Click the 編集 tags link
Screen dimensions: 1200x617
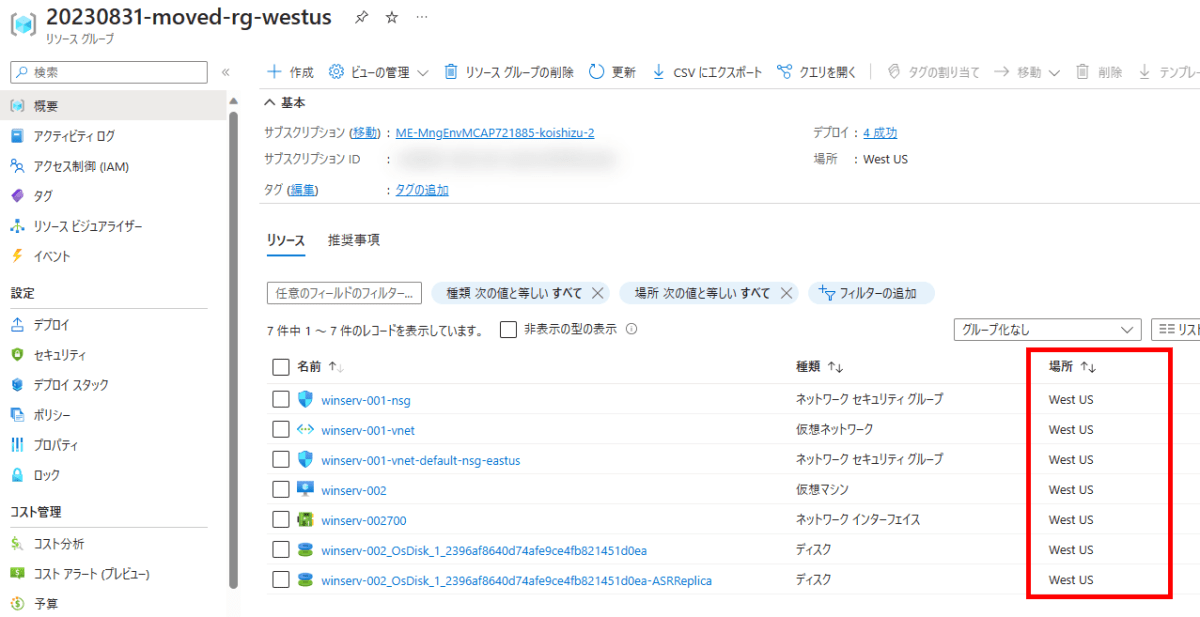[x=302, y=190]
